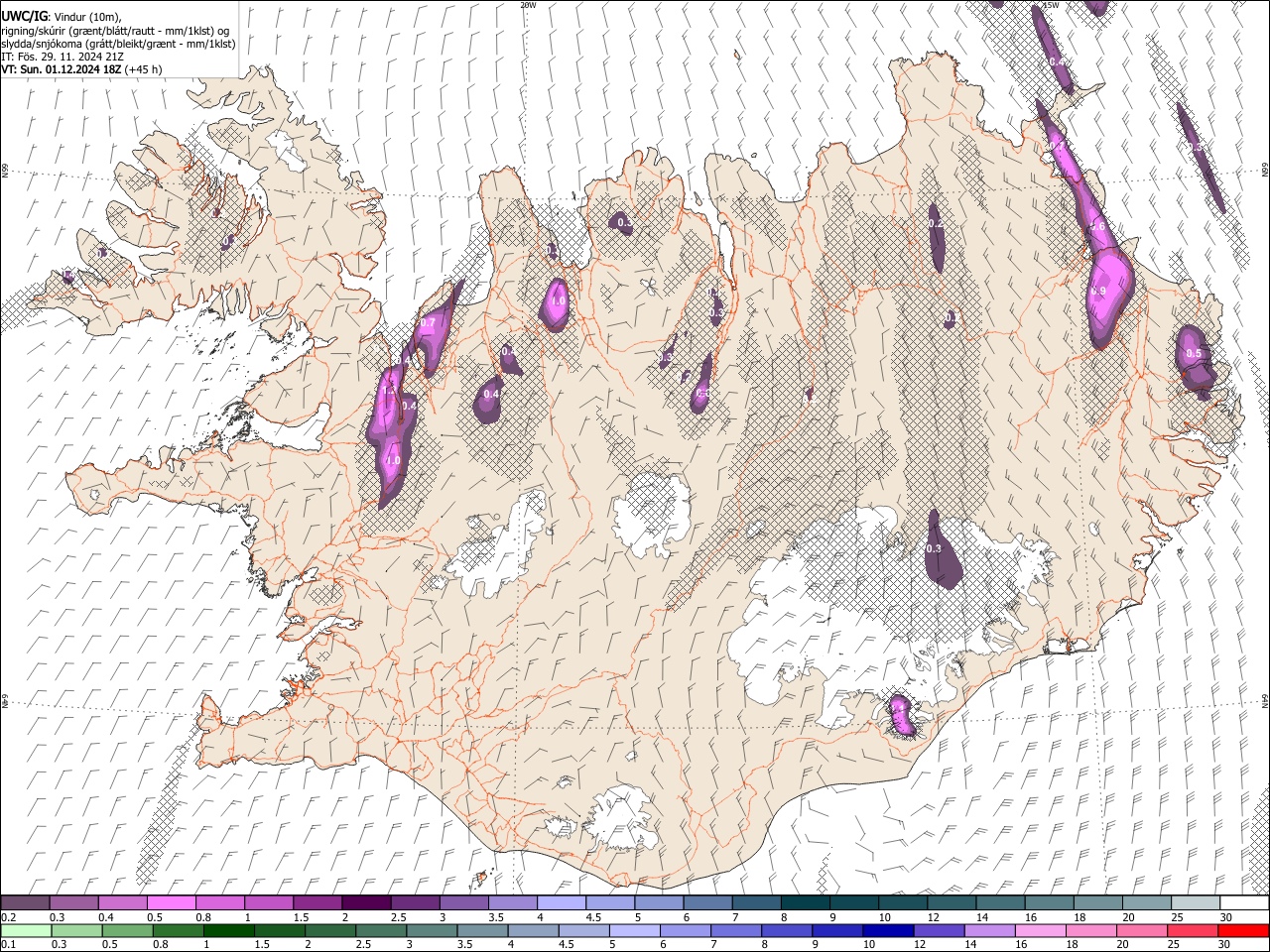Click the 0.7 value label on the map

428,323
